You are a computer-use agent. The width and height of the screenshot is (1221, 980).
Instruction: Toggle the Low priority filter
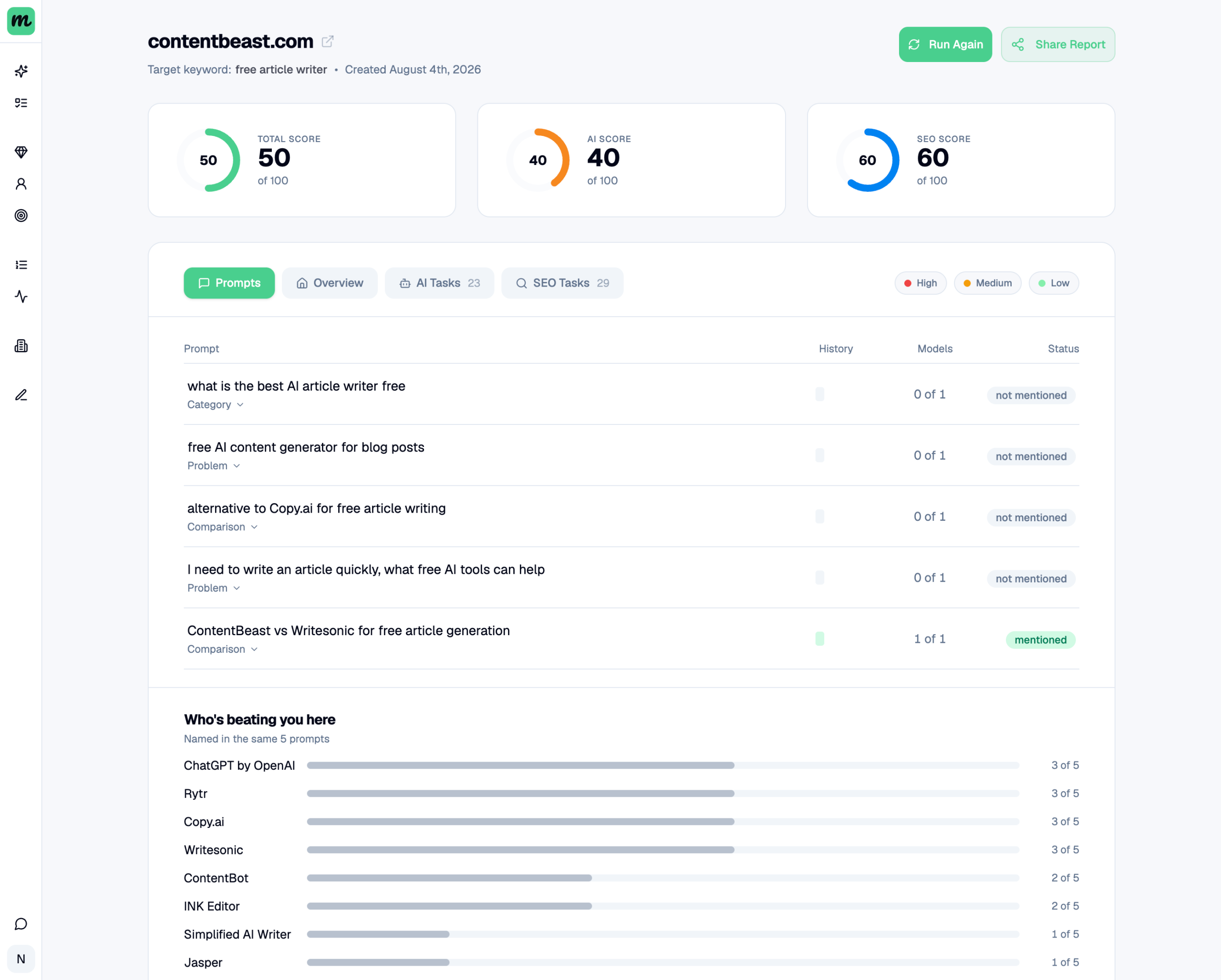click(x=1054, y=283)
